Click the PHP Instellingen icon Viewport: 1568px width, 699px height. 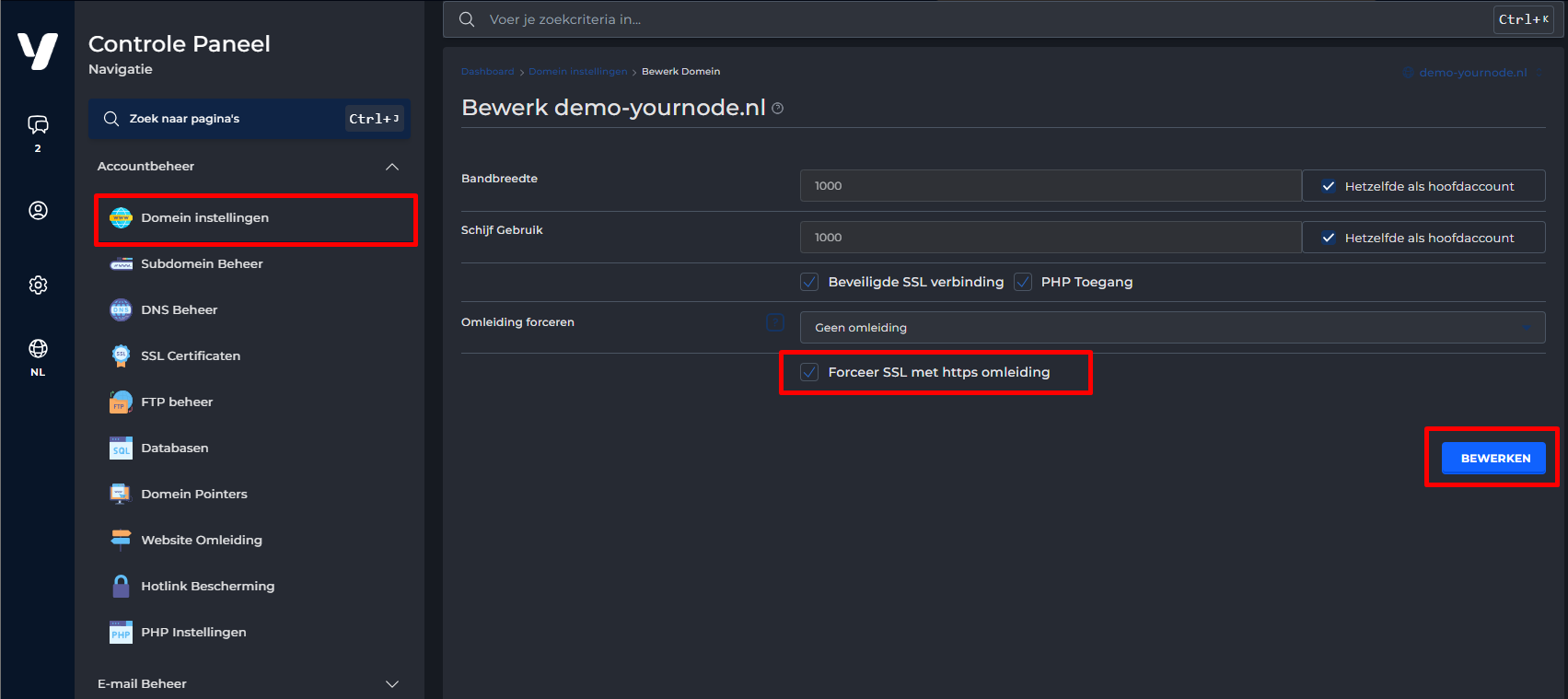[121, 632]
